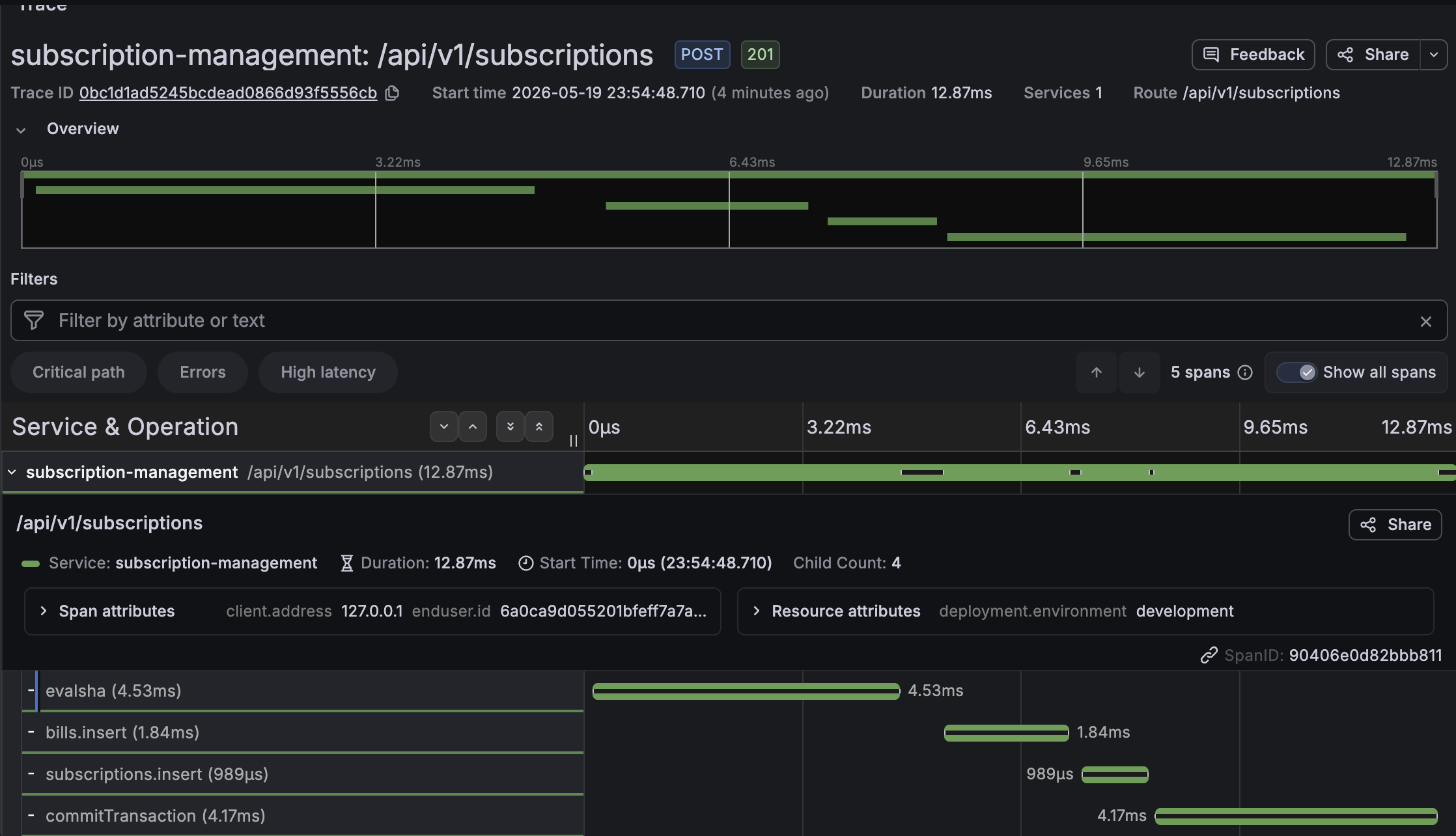Viewport: 1456px width, 836px height.
Task: Click the Child Count: 4 text
Action: [847, 563]
